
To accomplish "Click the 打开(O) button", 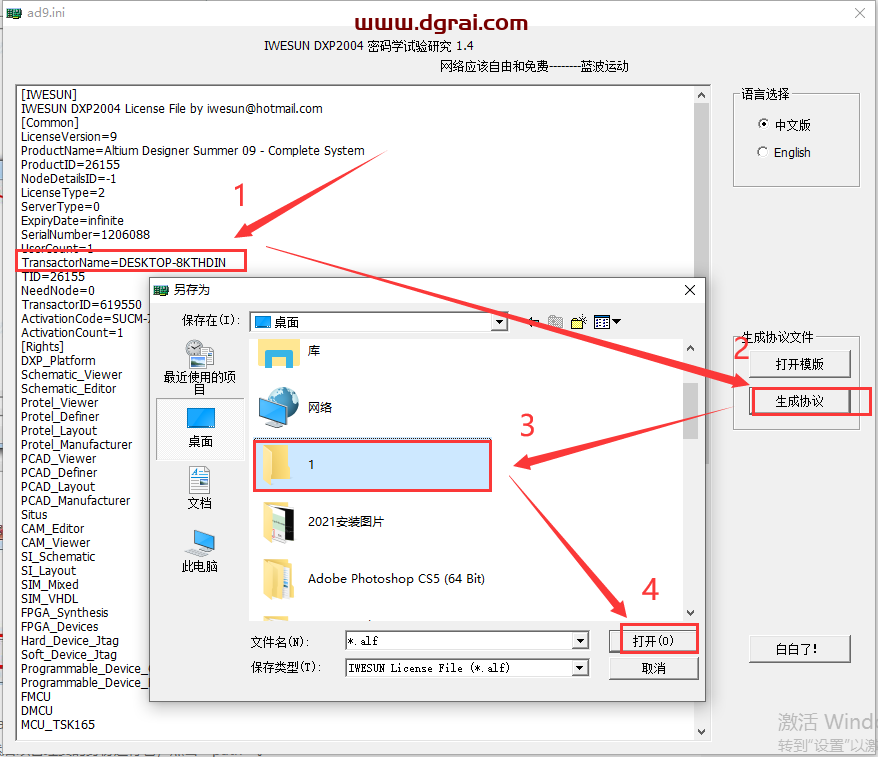I will pos(653,640).
